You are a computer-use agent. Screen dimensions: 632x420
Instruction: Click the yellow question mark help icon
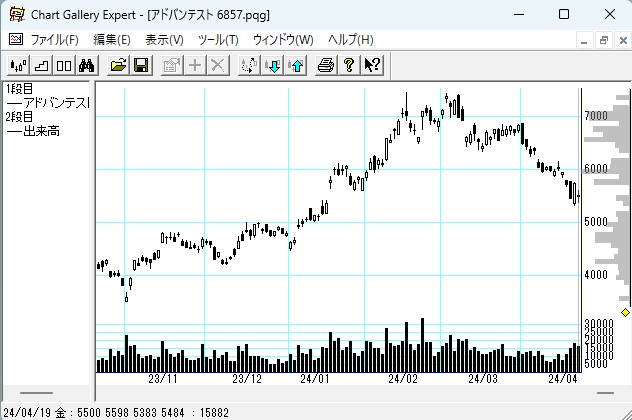click(x=349, y=65)
